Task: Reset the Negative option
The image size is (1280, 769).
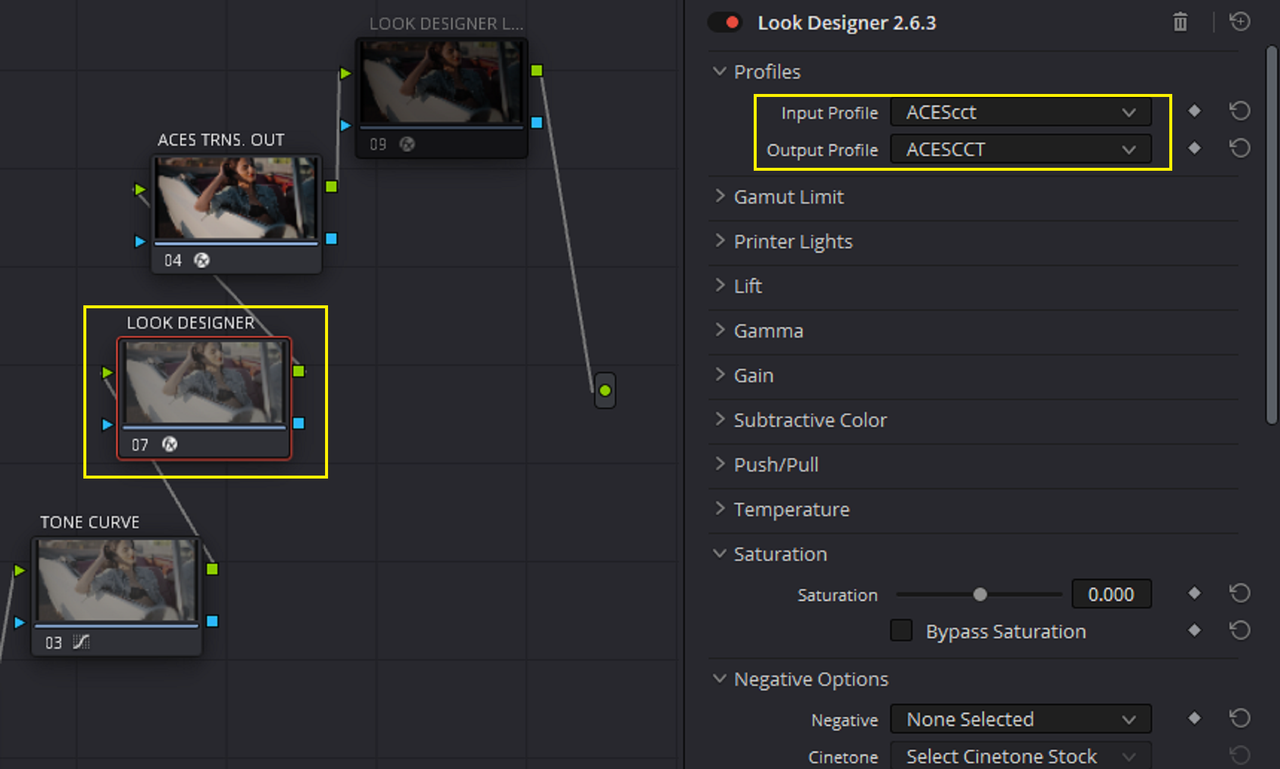Action: (1240, 718)
